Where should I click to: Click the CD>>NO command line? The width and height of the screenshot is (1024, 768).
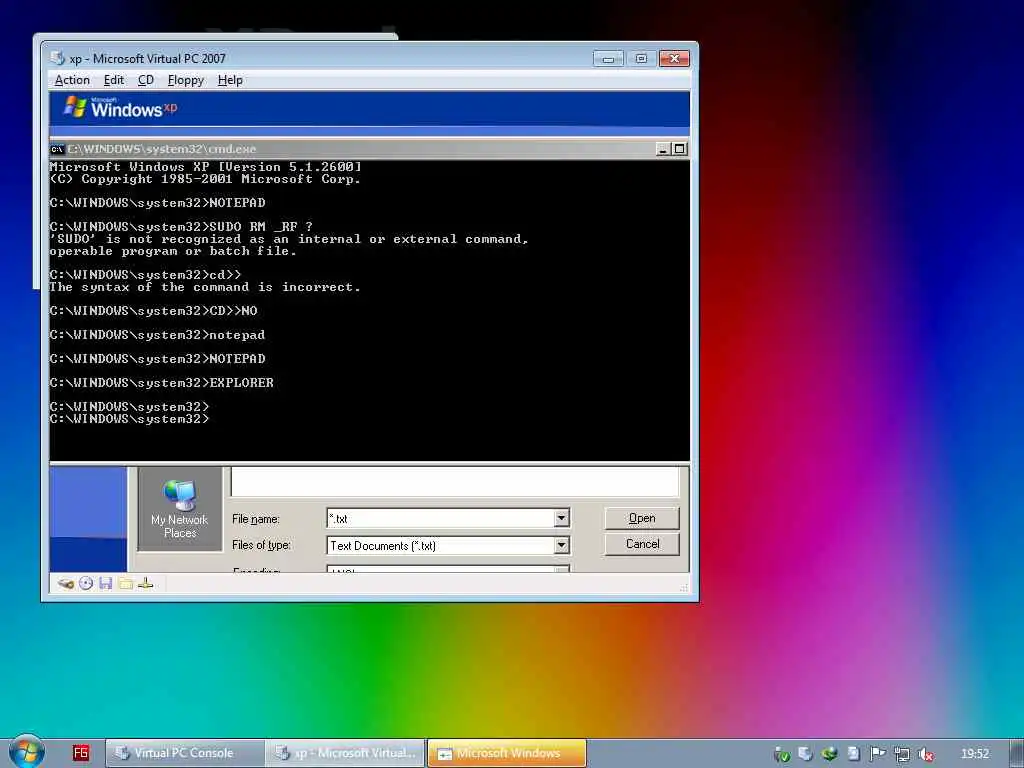[x=153, y=311]
